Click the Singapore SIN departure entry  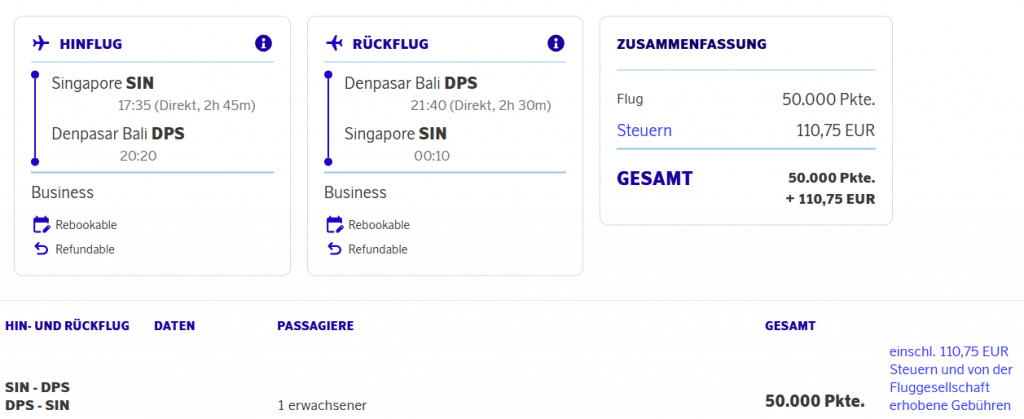click(x=103, y=83)
